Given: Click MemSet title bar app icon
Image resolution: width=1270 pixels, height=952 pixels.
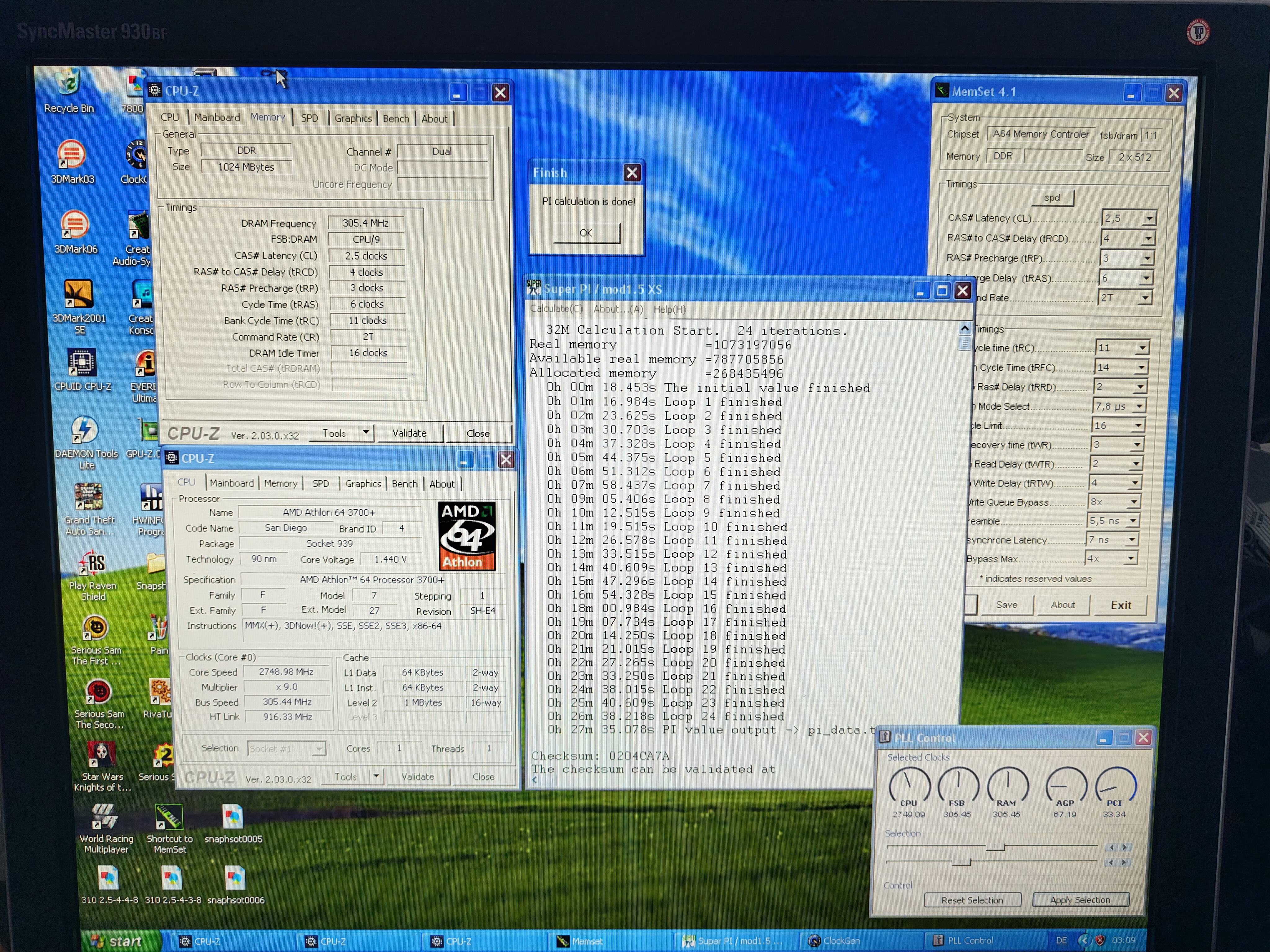Looking at the screenshot, I should [942, 91].
